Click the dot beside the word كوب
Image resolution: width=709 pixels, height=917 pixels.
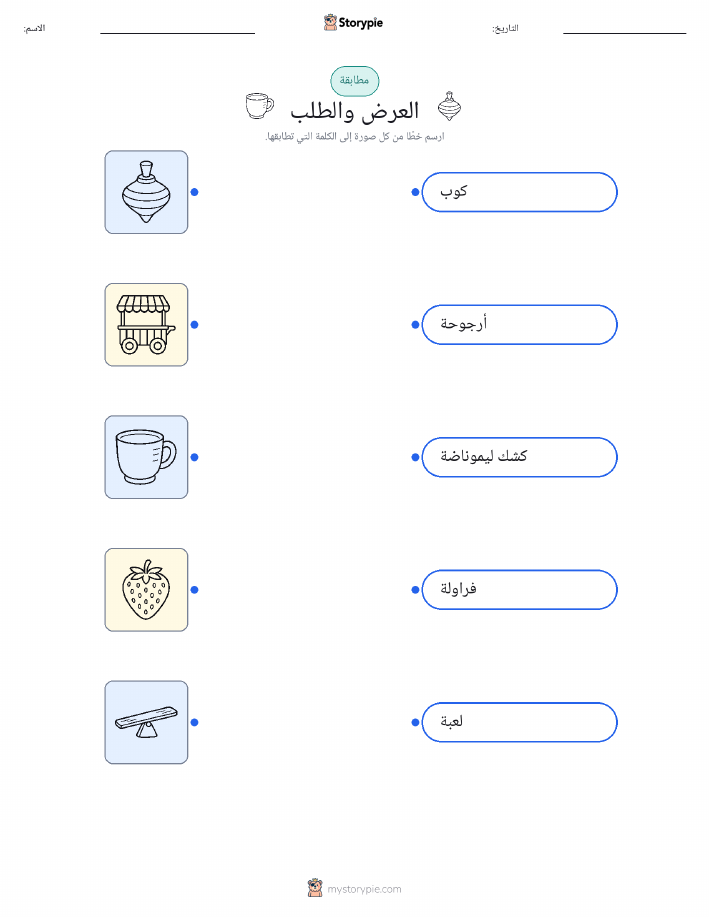pos(415,192)
